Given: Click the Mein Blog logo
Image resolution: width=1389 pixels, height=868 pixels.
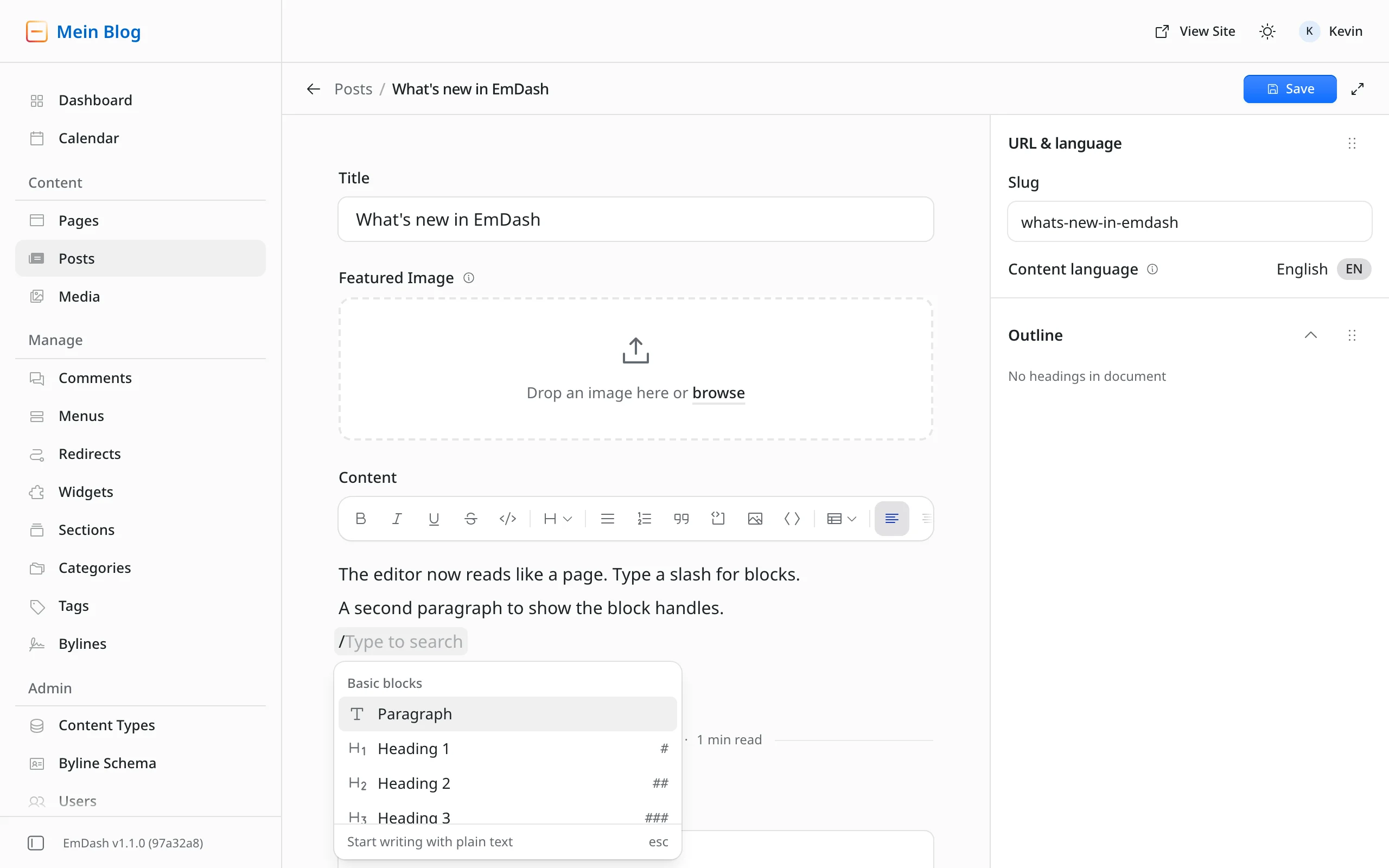Looking at the screenshot, I should coord(83,31).
